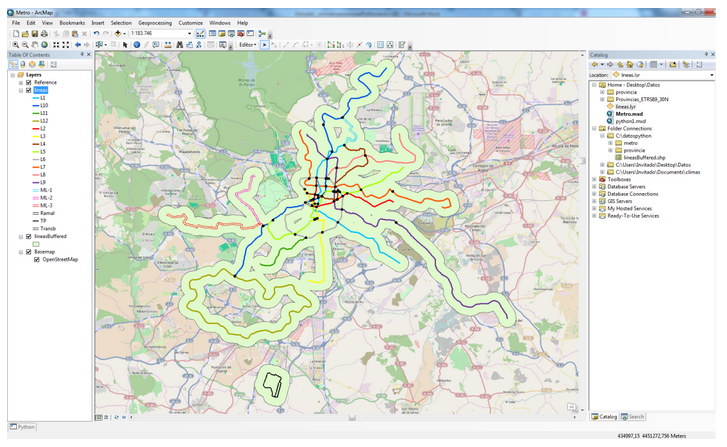Select lineas.lyr in Catalog tree

(625, 107)
